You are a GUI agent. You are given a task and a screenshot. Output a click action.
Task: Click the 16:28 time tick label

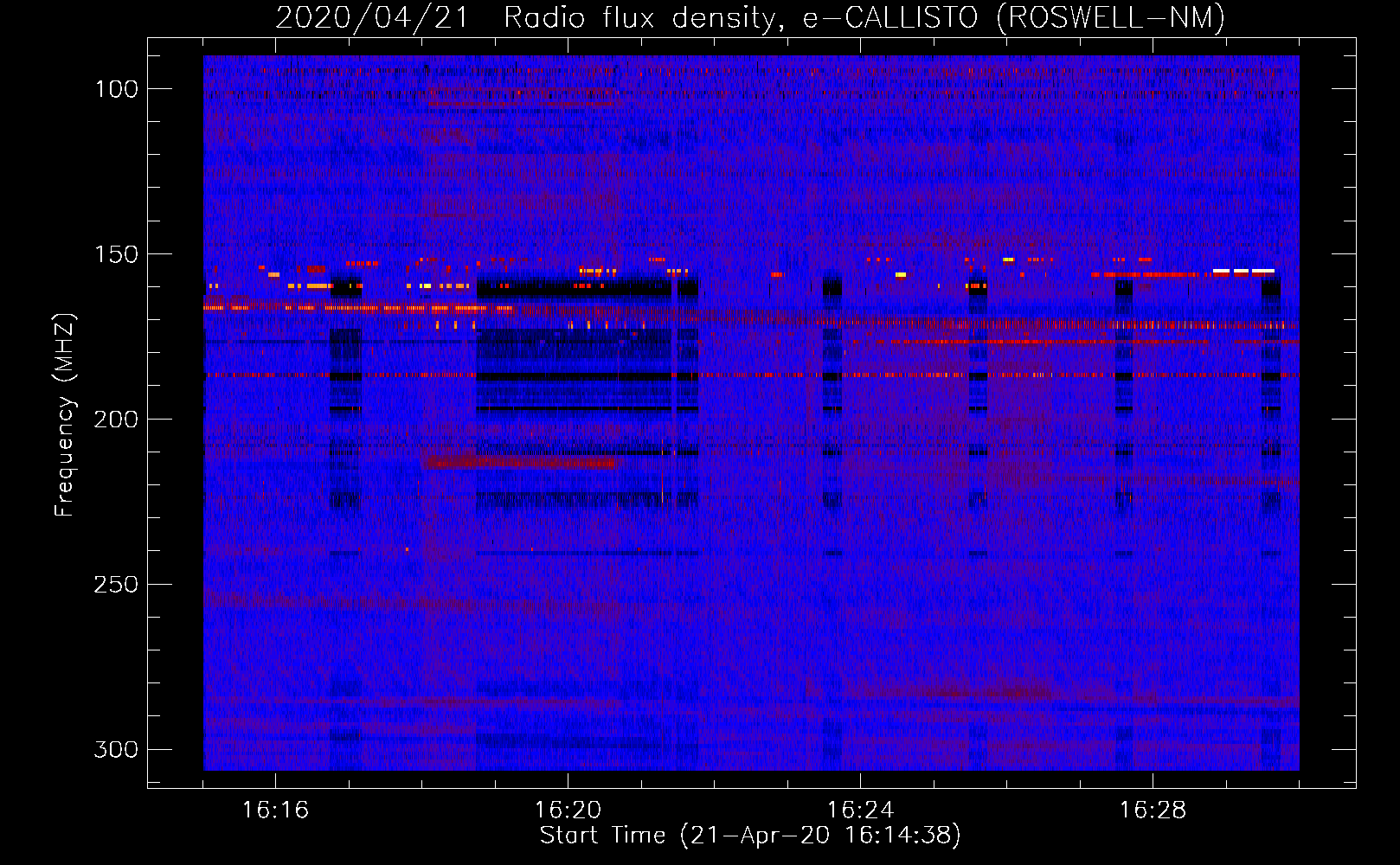pos(1153,810)
